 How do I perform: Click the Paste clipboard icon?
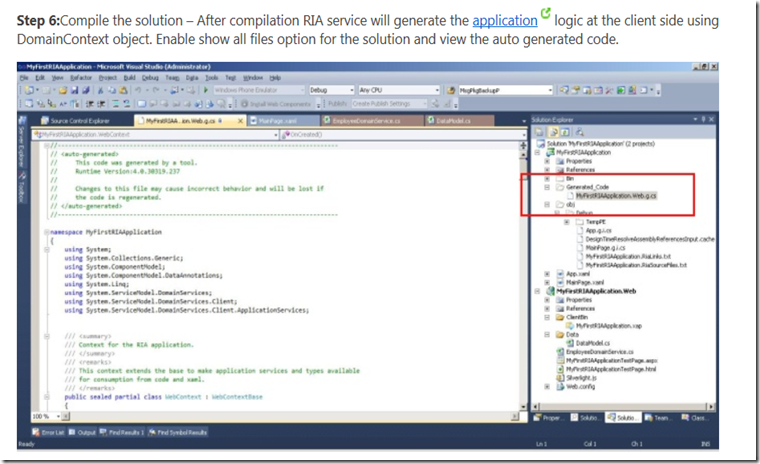tap(123, 90)
